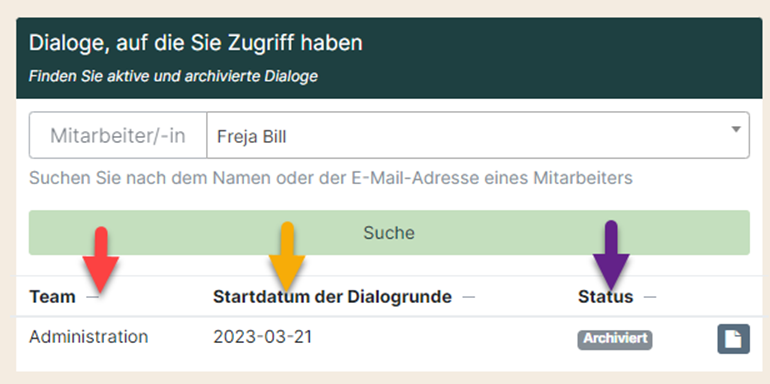Open the Freja Bill combo box
The height and width of the screenshot is (384, 770).
coord(478,136)
